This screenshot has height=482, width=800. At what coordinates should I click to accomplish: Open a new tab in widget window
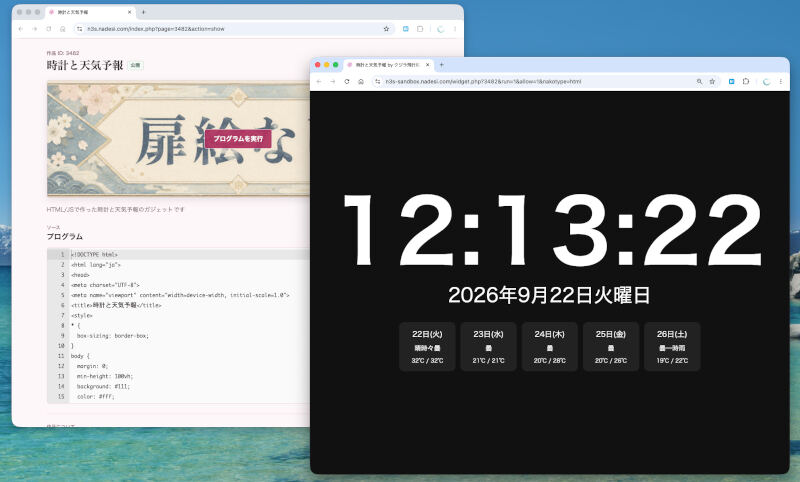tap(441, 65)
